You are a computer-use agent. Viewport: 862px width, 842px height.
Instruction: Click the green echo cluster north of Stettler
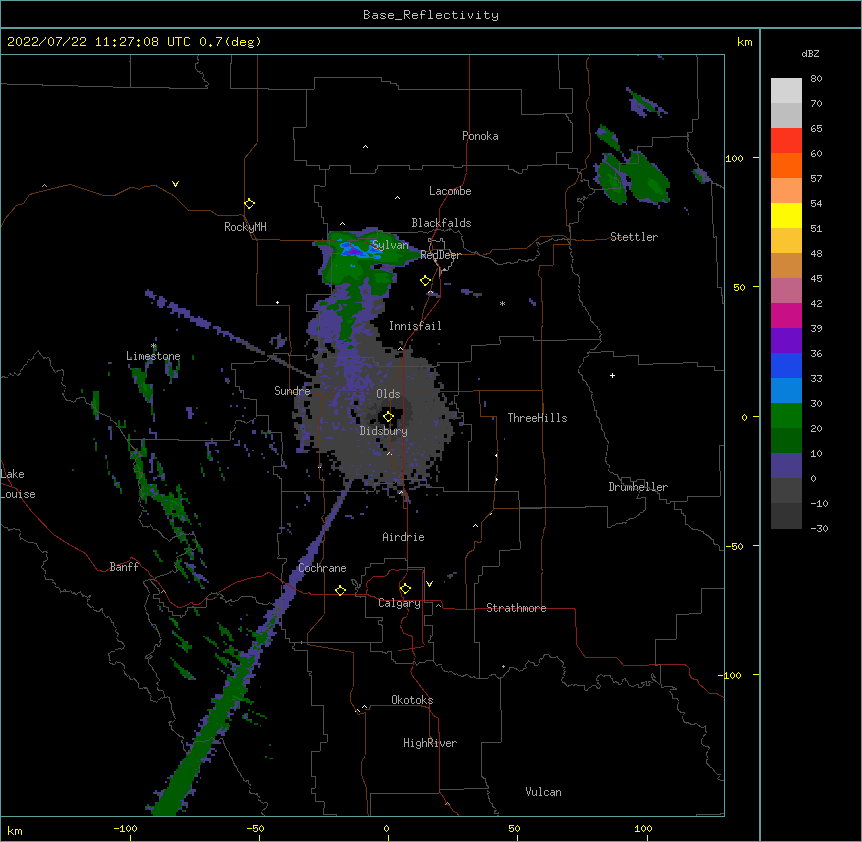(632, 177)
